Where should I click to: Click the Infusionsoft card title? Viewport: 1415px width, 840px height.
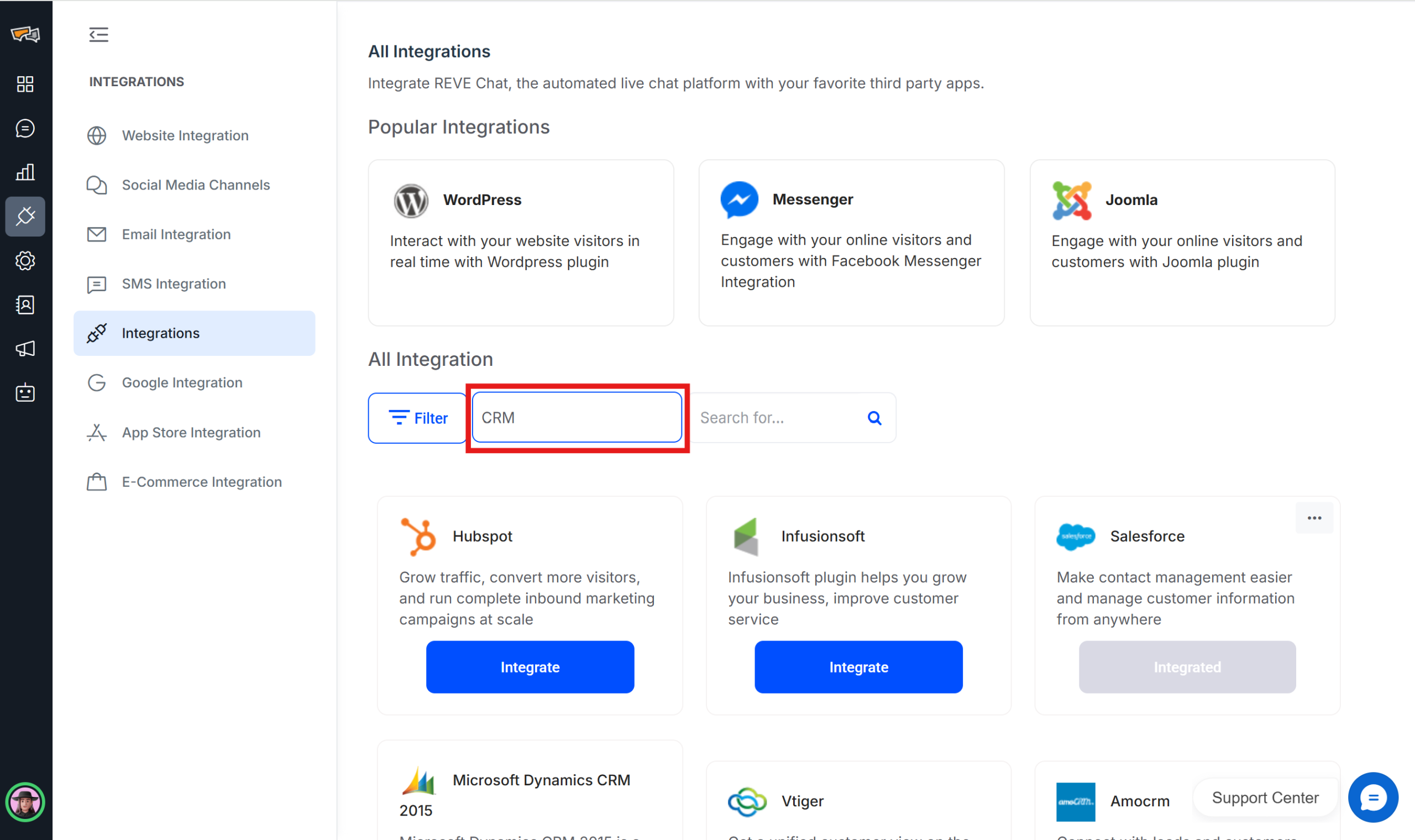coord(823,537)
